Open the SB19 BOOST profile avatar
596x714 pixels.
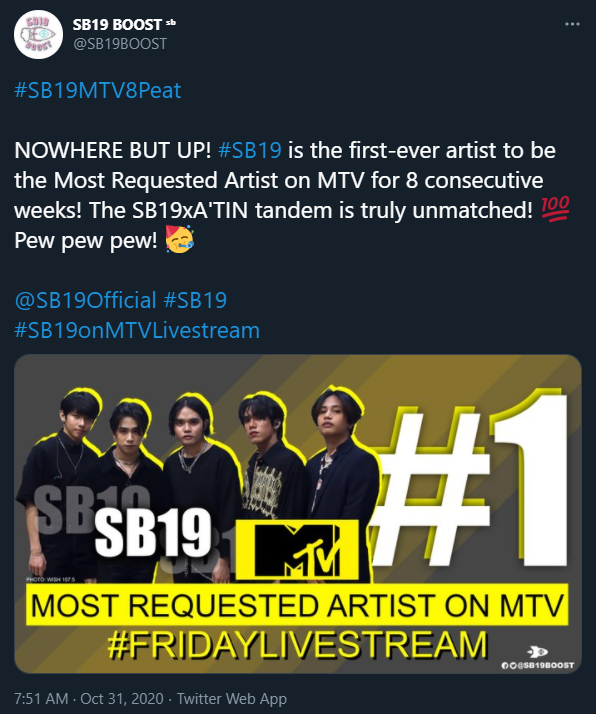38,35
